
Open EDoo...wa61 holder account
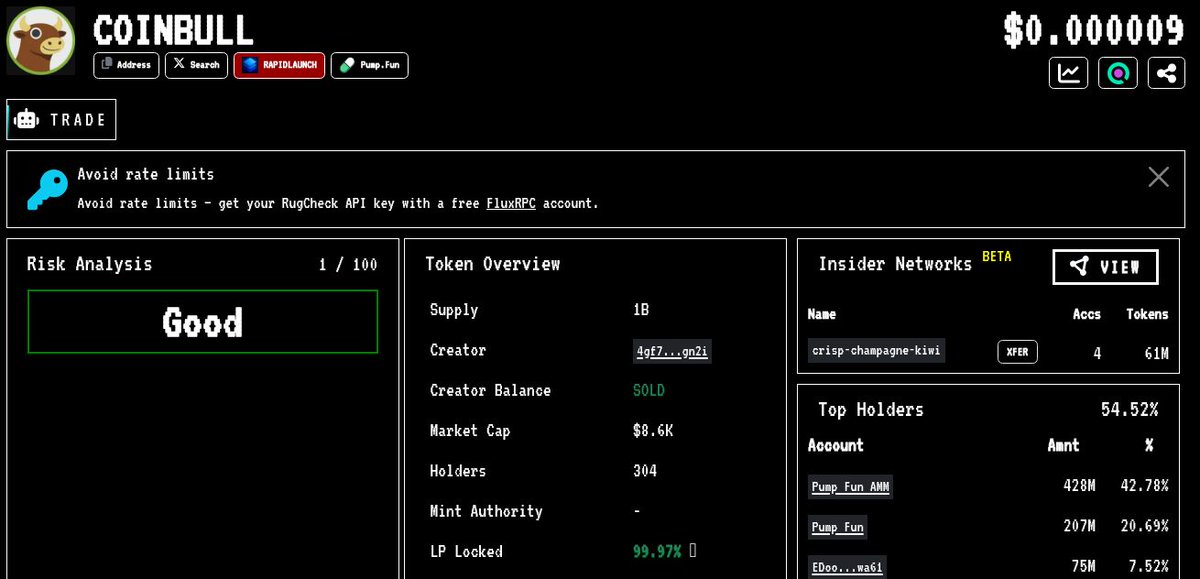point(846,569)
